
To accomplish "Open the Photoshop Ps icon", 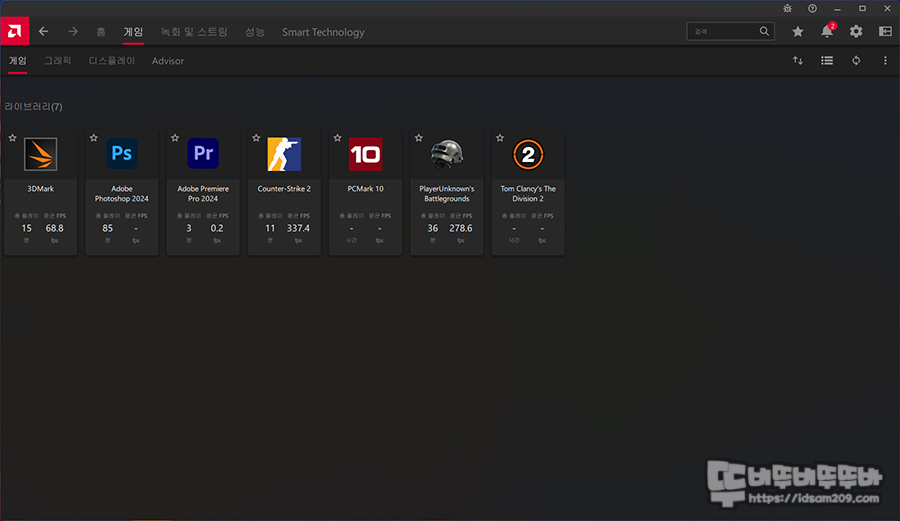I will click(122, 153).
